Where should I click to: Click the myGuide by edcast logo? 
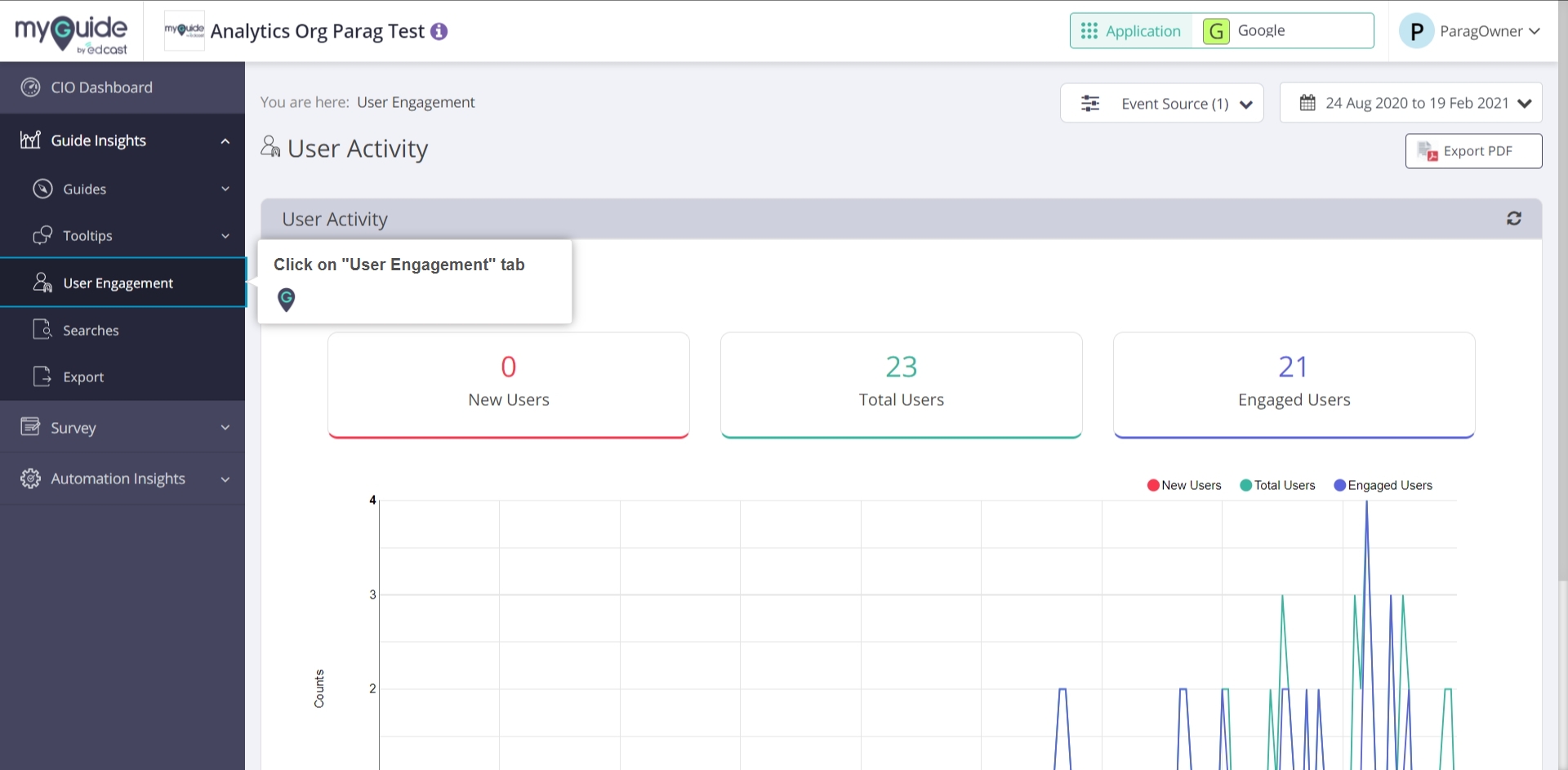71,34
